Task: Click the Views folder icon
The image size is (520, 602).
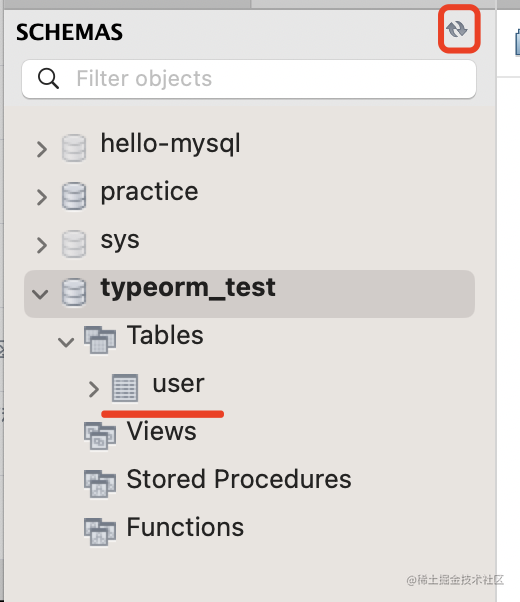Action: 100,436
